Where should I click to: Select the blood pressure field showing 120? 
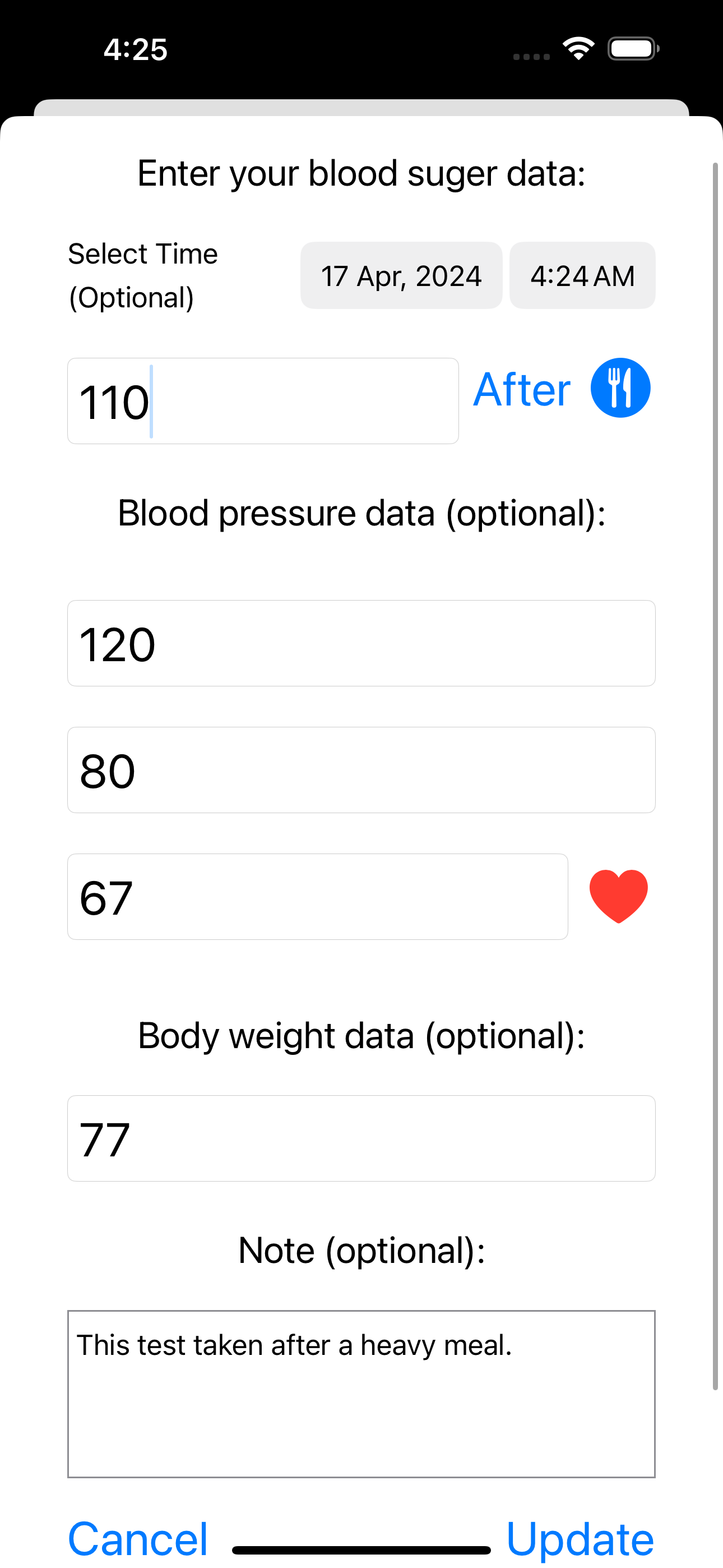pos(361,643)
